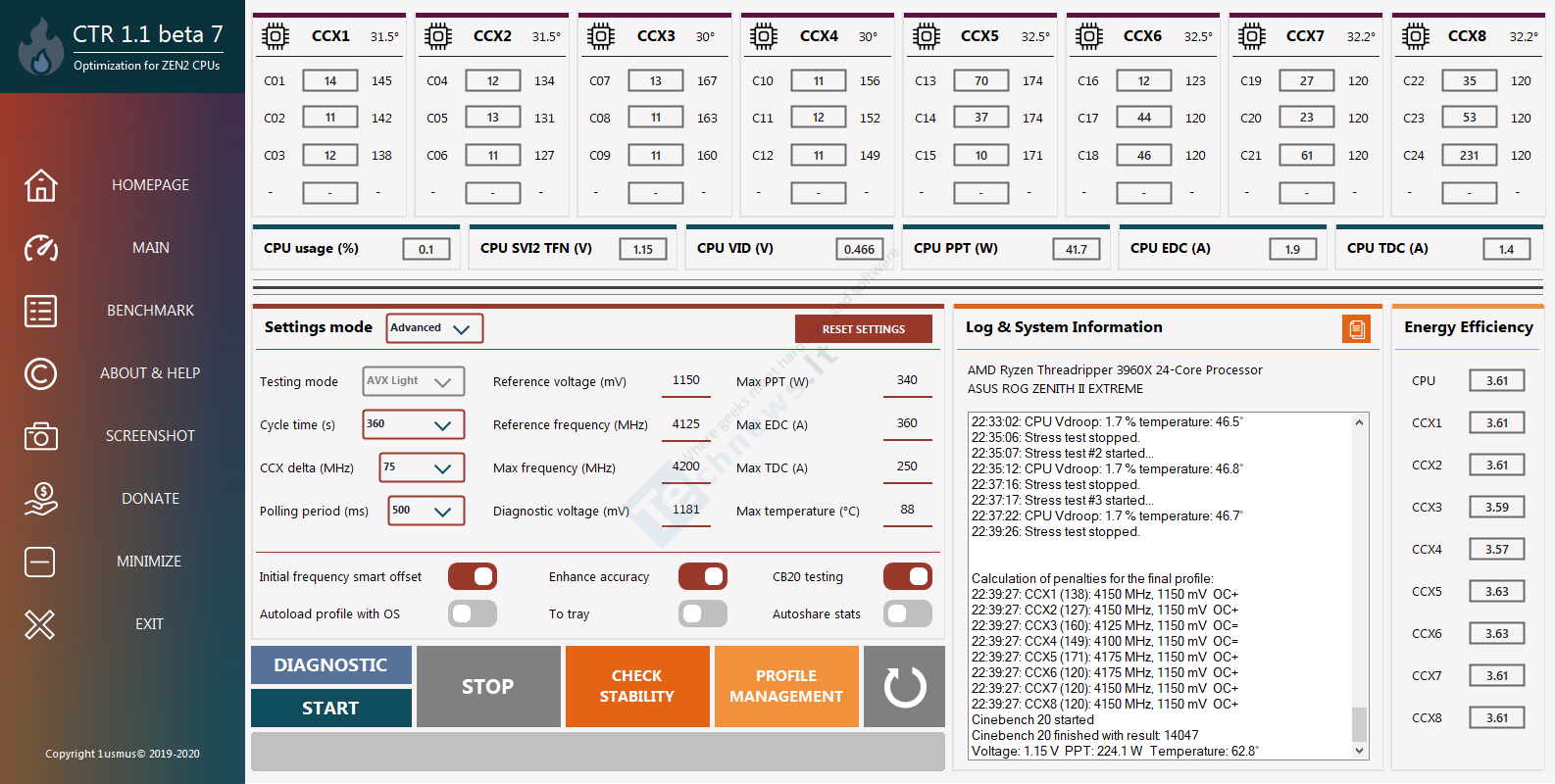Image resolution: width=1555 pixels, height=784 pixels.
Task: Copy log using orange clipboard icon
Action: (x=1357, y=329)
